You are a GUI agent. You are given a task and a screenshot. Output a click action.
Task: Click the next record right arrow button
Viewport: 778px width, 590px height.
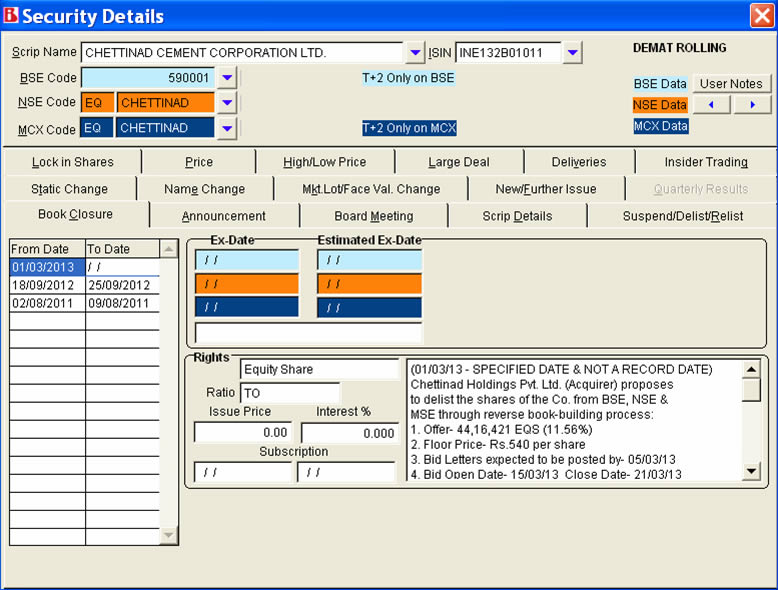pos(753,105)
